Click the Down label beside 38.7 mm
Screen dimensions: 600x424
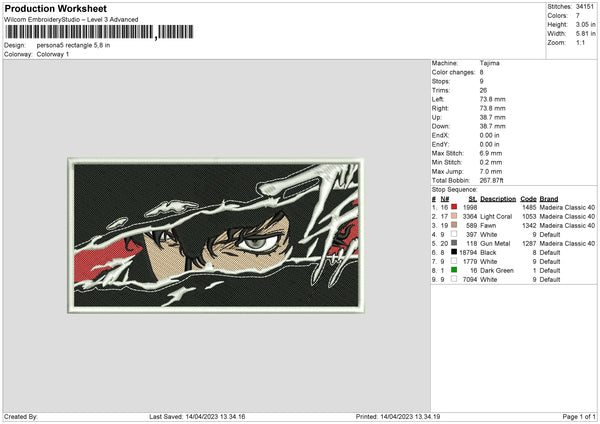pos(440,126)
